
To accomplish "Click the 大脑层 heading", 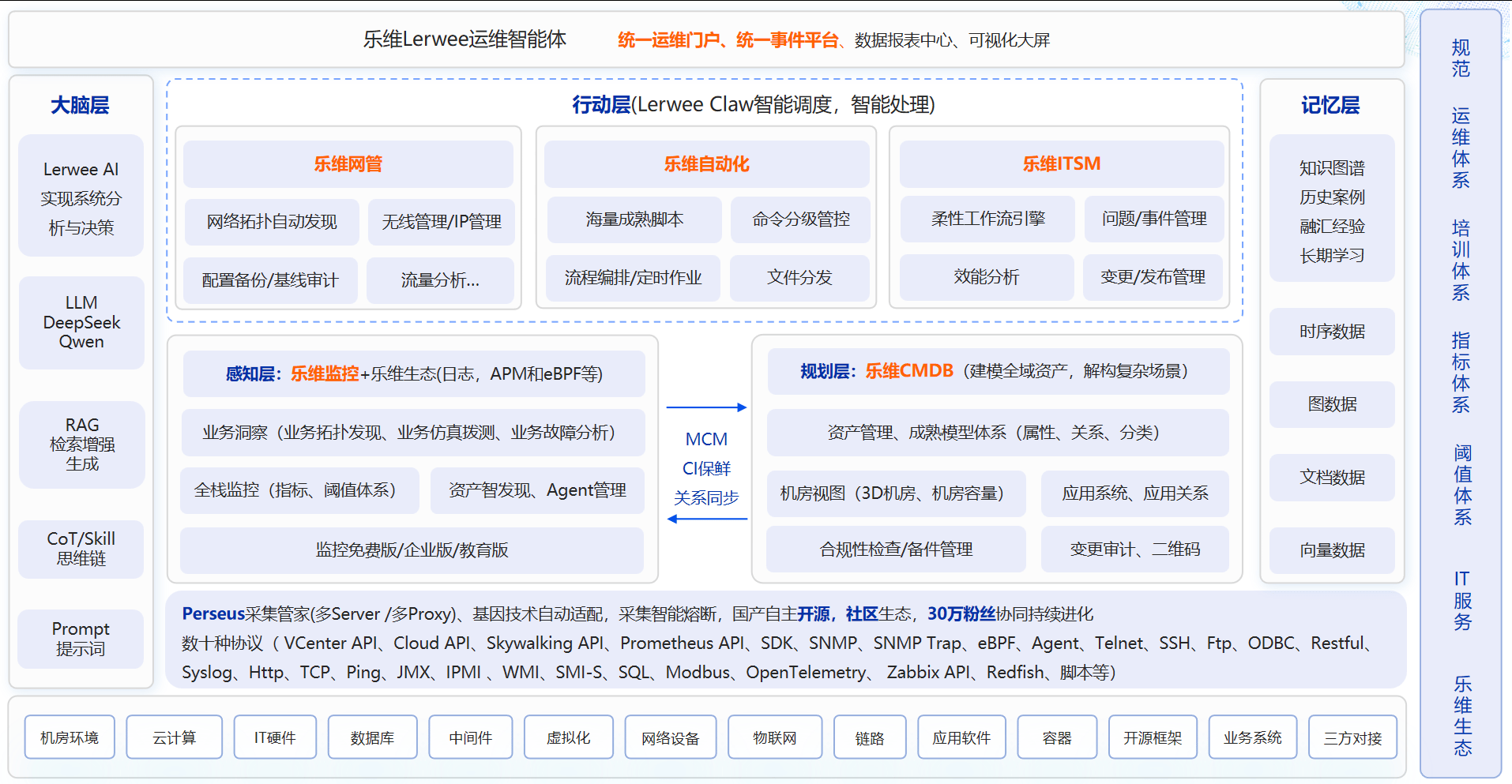I will click(80, 105).
